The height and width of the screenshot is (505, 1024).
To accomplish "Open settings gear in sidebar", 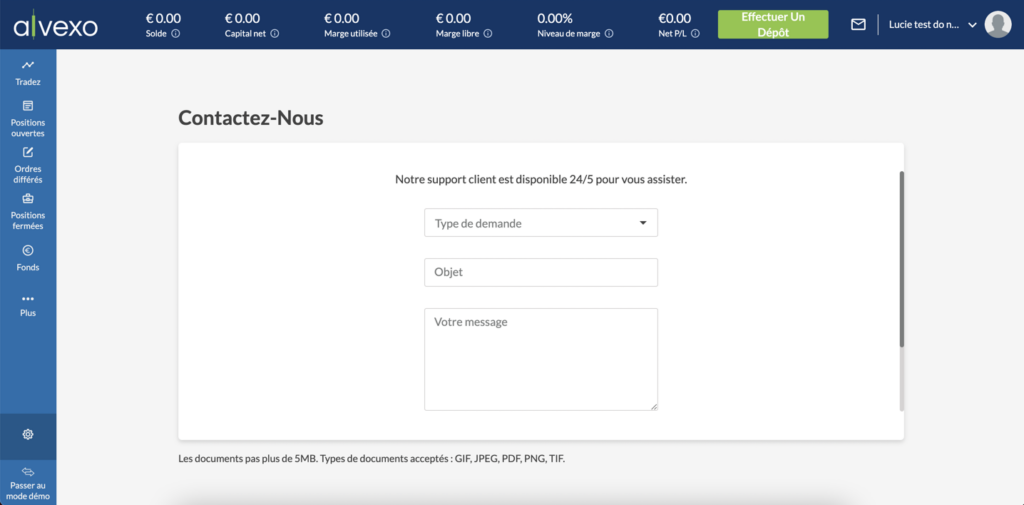I will click(x=27, y=434).
